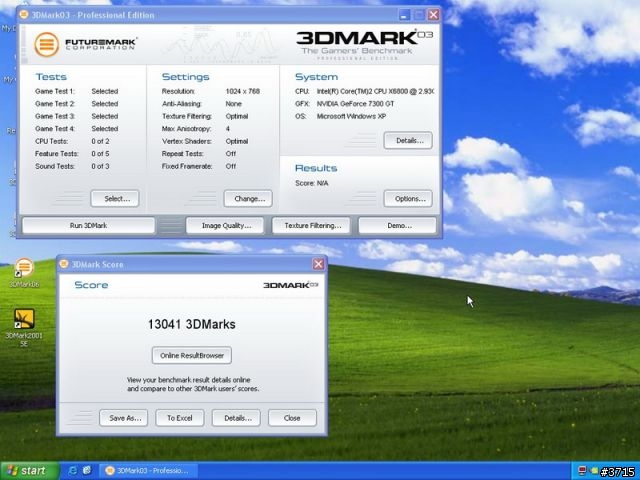This screenshot has height=480, width=640.
Task: Click CPU Tests 0 of 2 value
Action: [100, 141]
